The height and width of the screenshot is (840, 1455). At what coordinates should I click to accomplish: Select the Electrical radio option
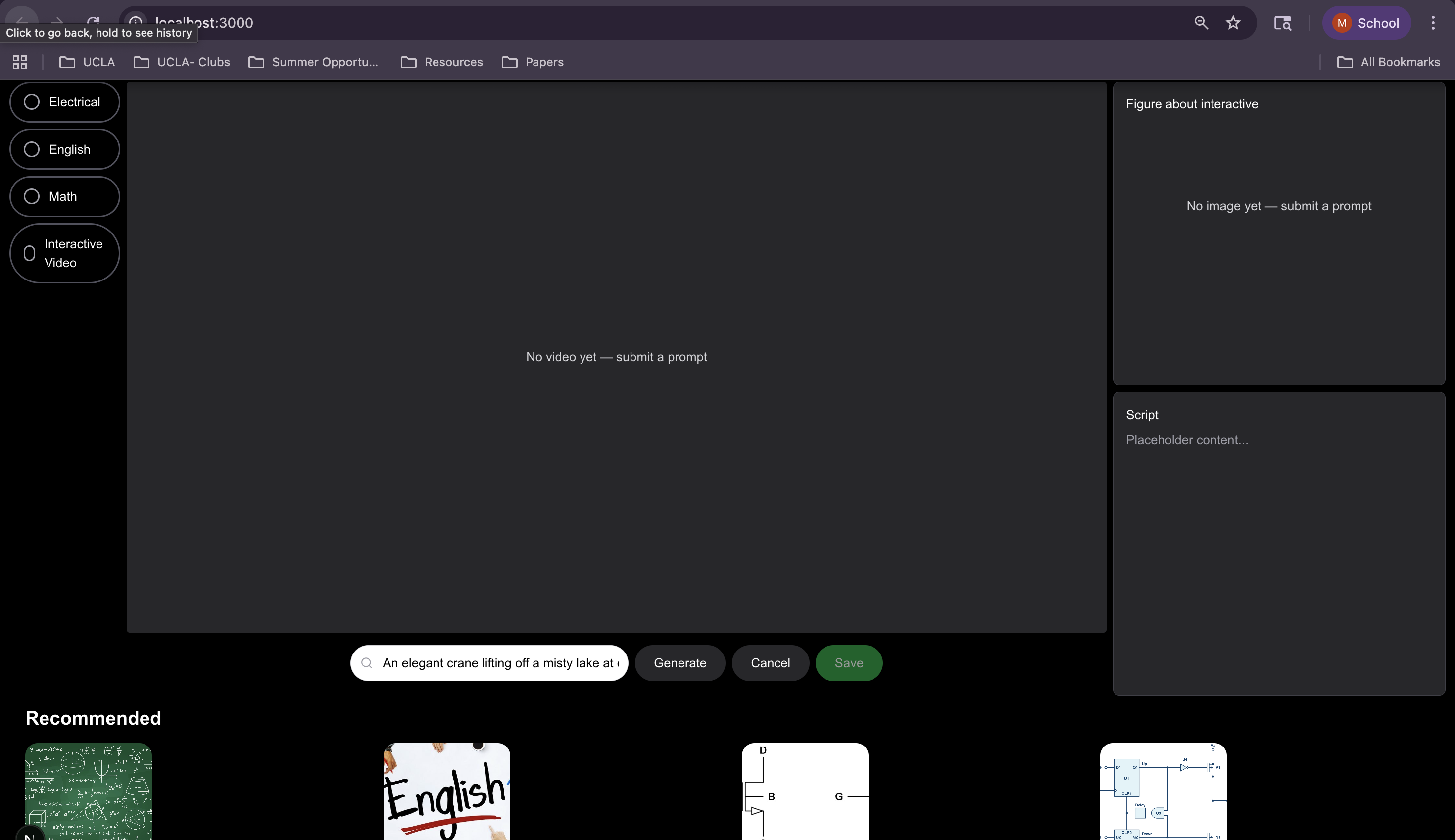[32, 102]
